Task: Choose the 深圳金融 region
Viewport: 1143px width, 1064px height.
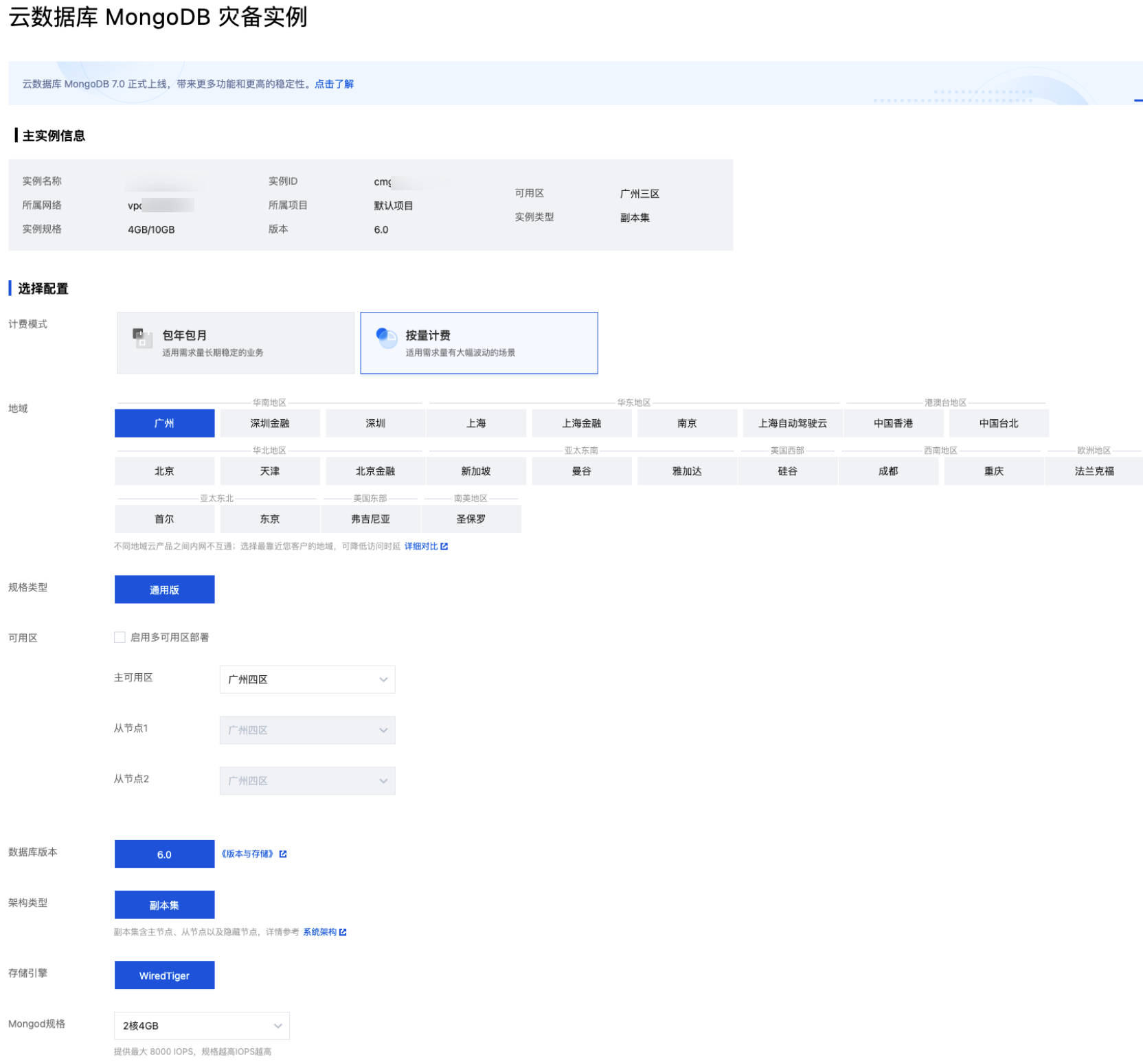Action: [270, 423]
